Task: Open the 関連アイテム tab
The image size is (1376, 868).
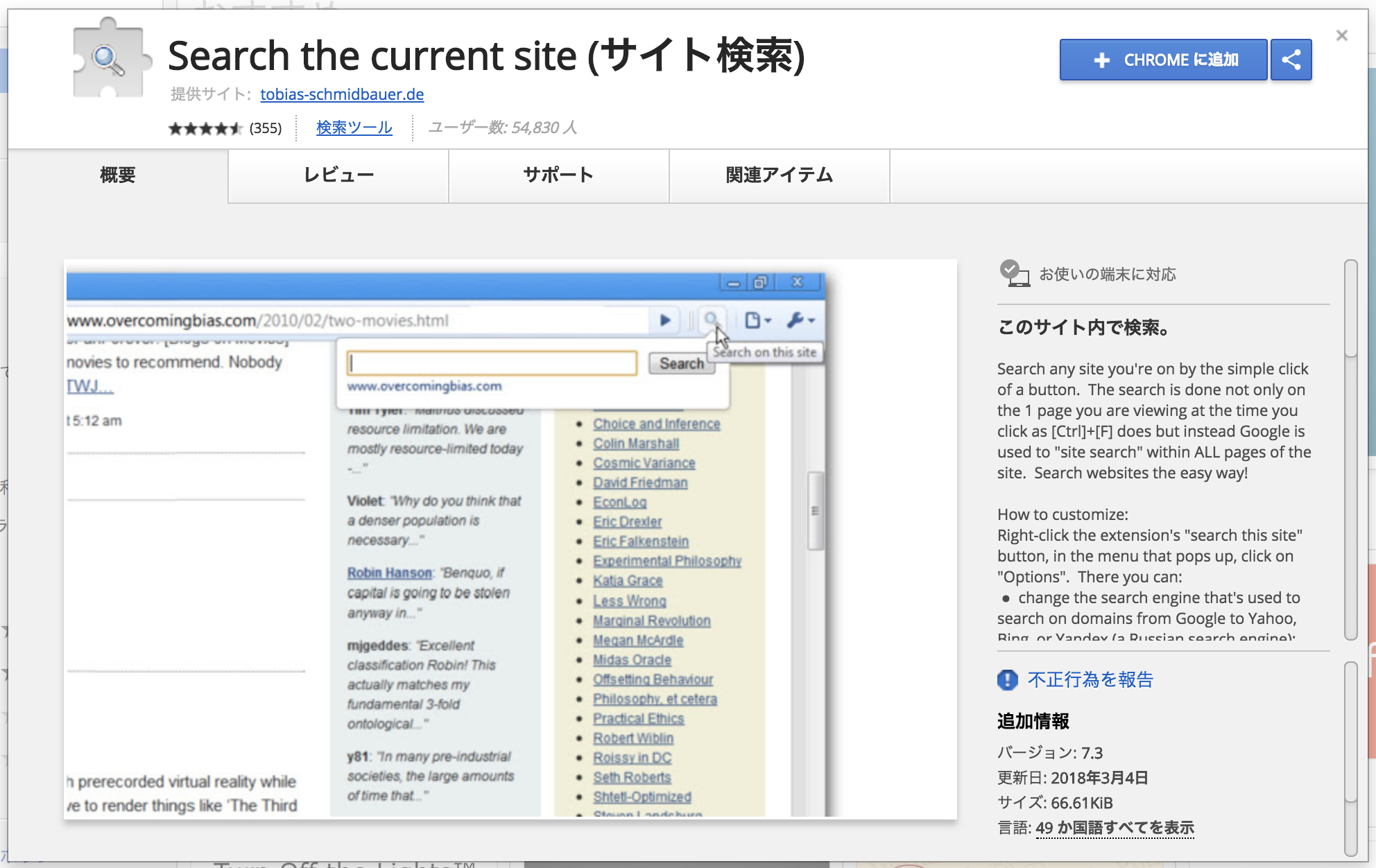Action: coord(779,175)
